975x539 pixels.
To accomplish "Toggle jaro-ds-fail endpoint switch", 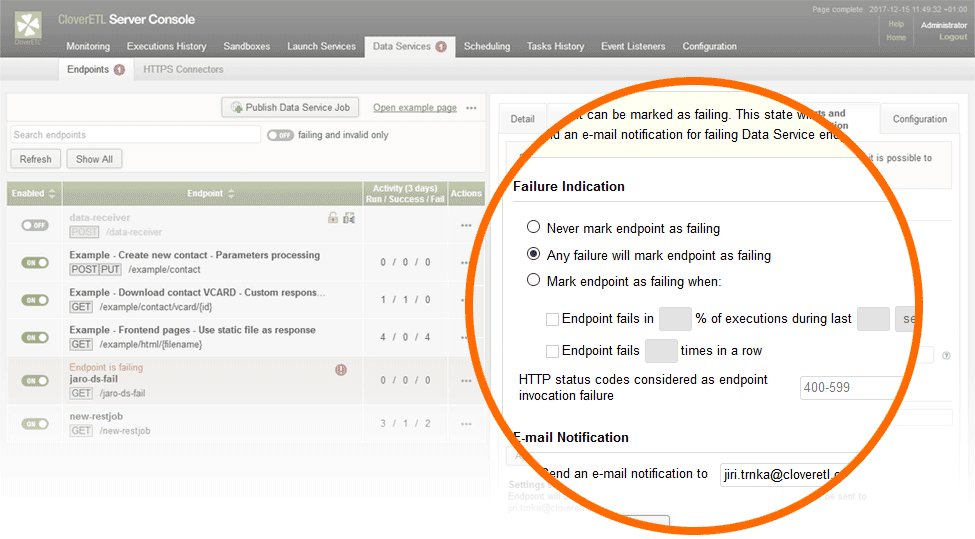I will [x=35, y=380].
